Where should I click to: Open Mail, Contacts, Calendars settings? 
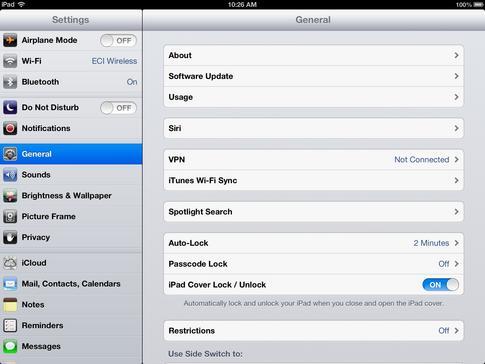[71, 284]
